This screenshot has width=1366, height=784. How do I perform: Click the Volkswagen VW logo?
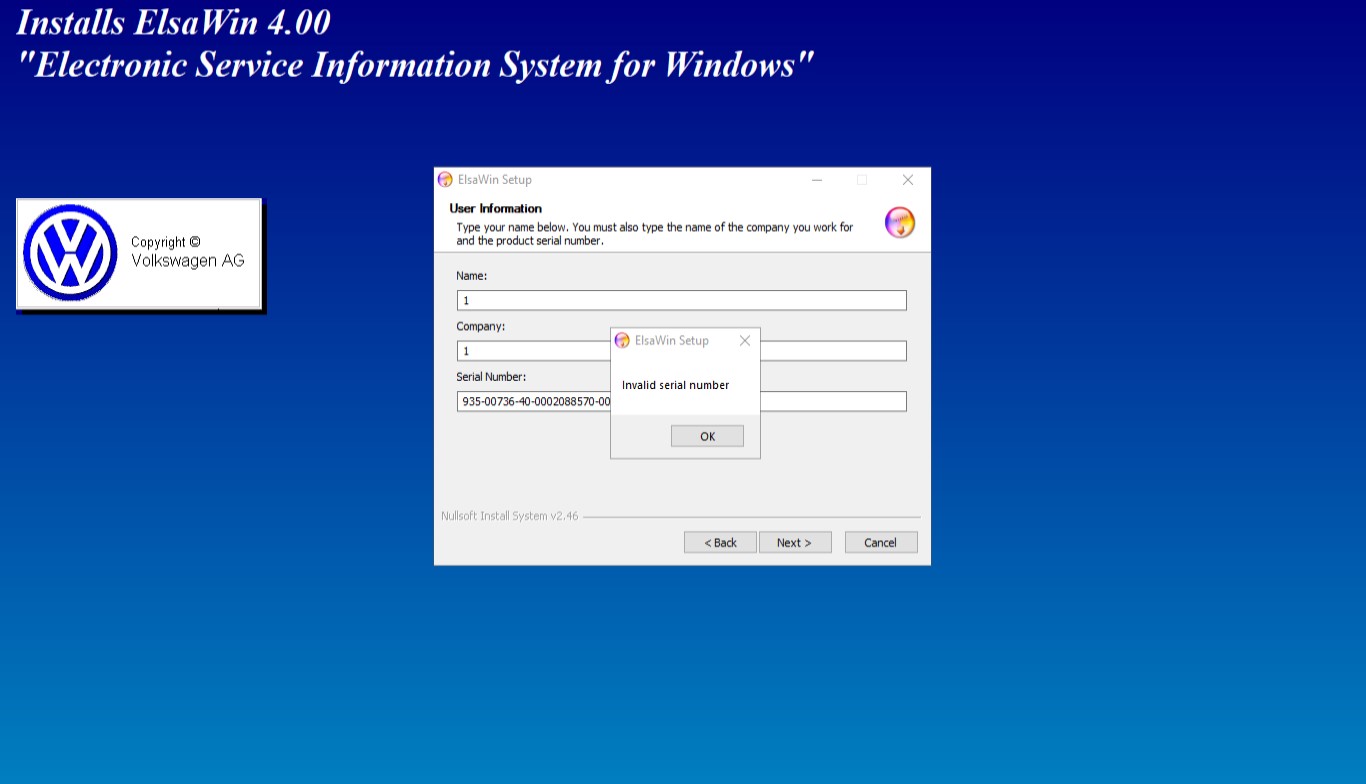tap(70, 254)
